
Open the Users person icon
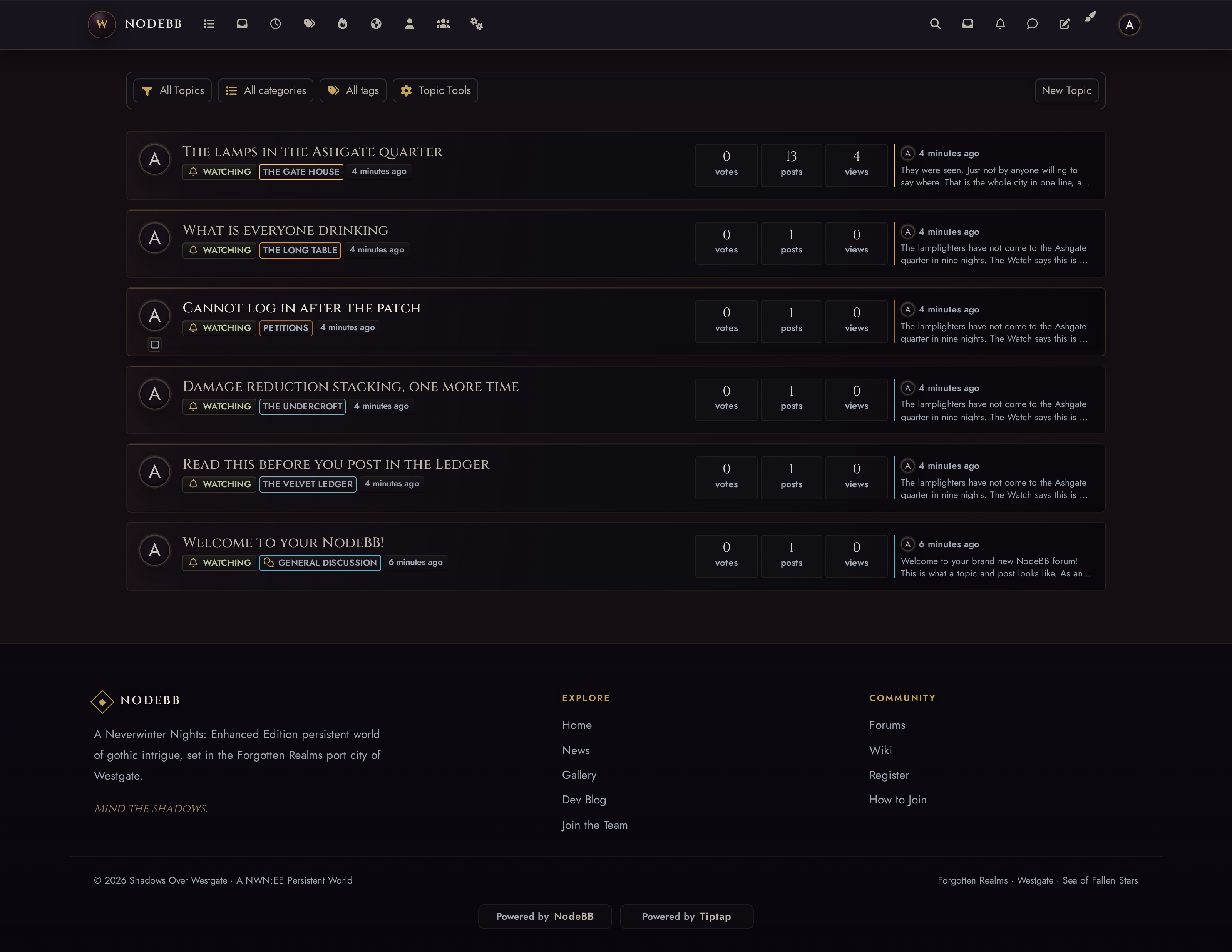tap(410, 24)
